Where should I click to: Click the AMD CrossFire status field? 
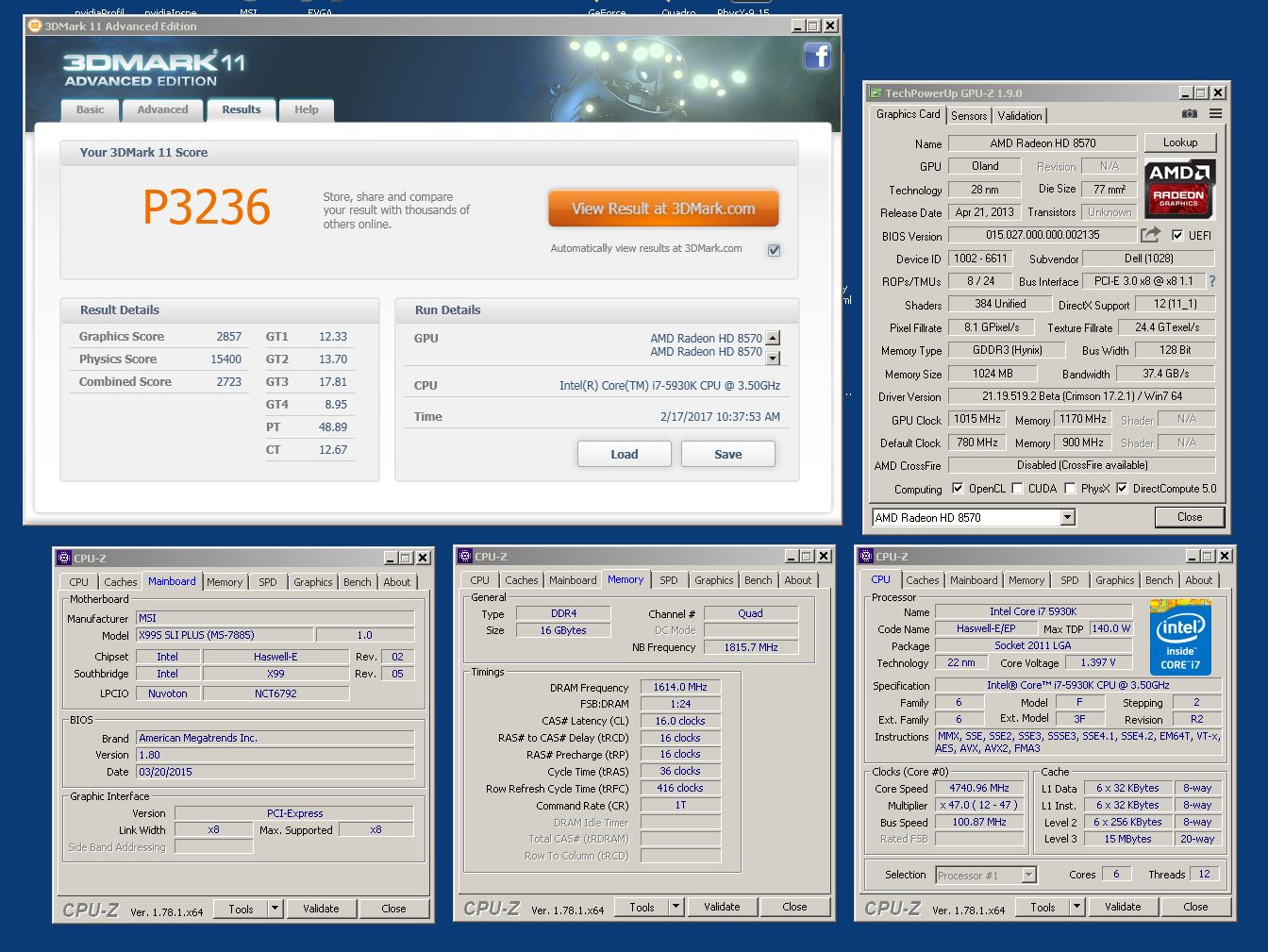pyautogui.click(x=1081, y=465)
